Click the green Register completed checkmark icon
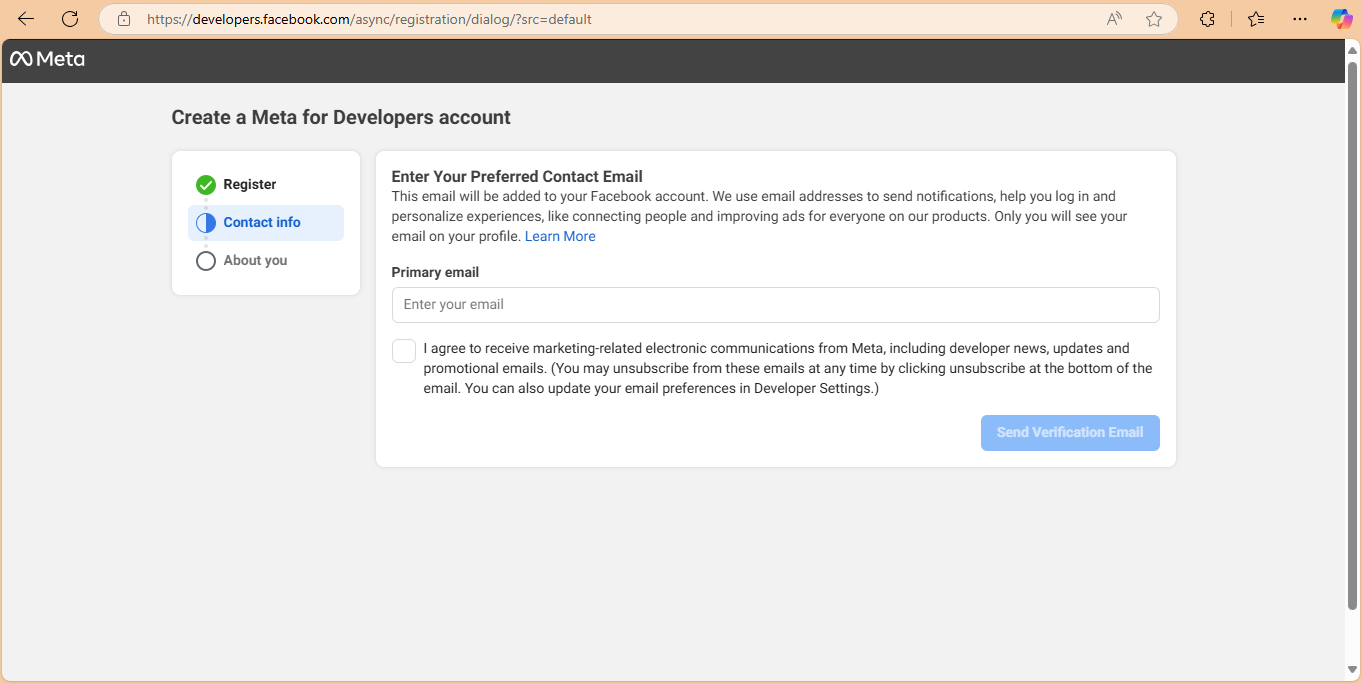Screen dimensions: 1362x684 click(206, 184)
